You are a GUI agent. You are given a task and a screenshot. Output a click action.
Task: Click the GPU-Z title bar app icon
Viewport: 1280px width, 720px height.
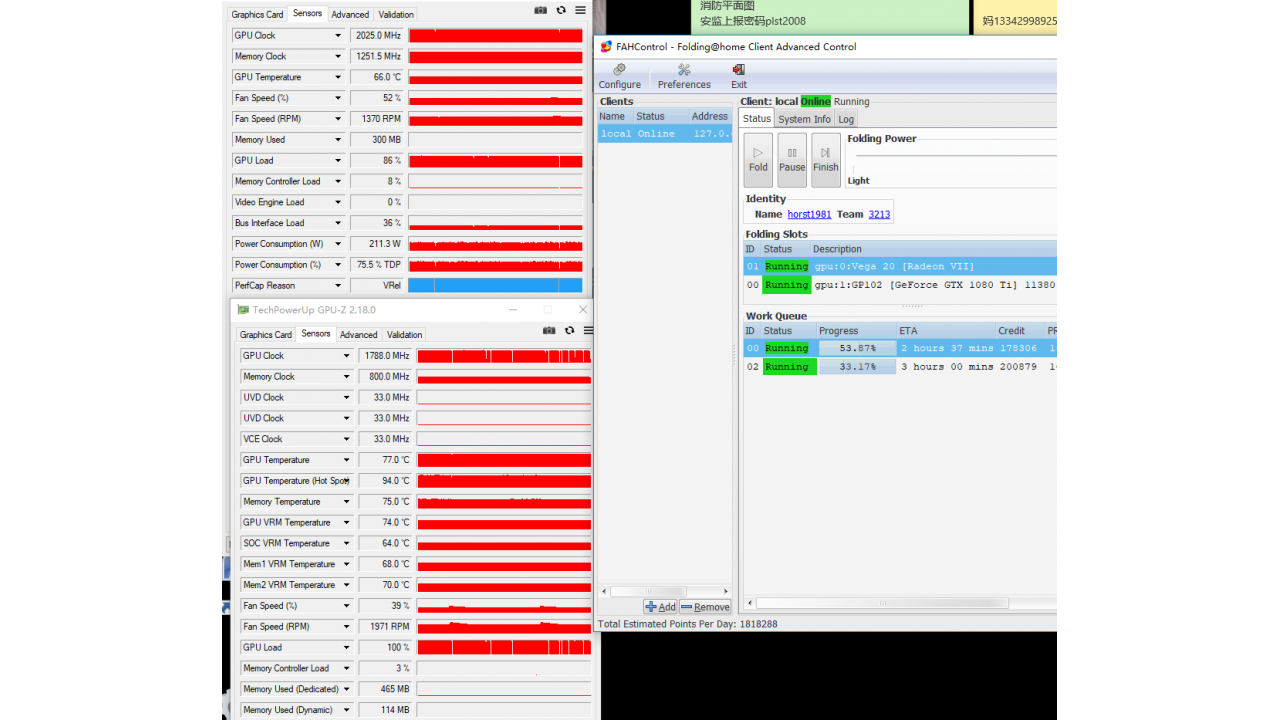click(x=243, y=310)
